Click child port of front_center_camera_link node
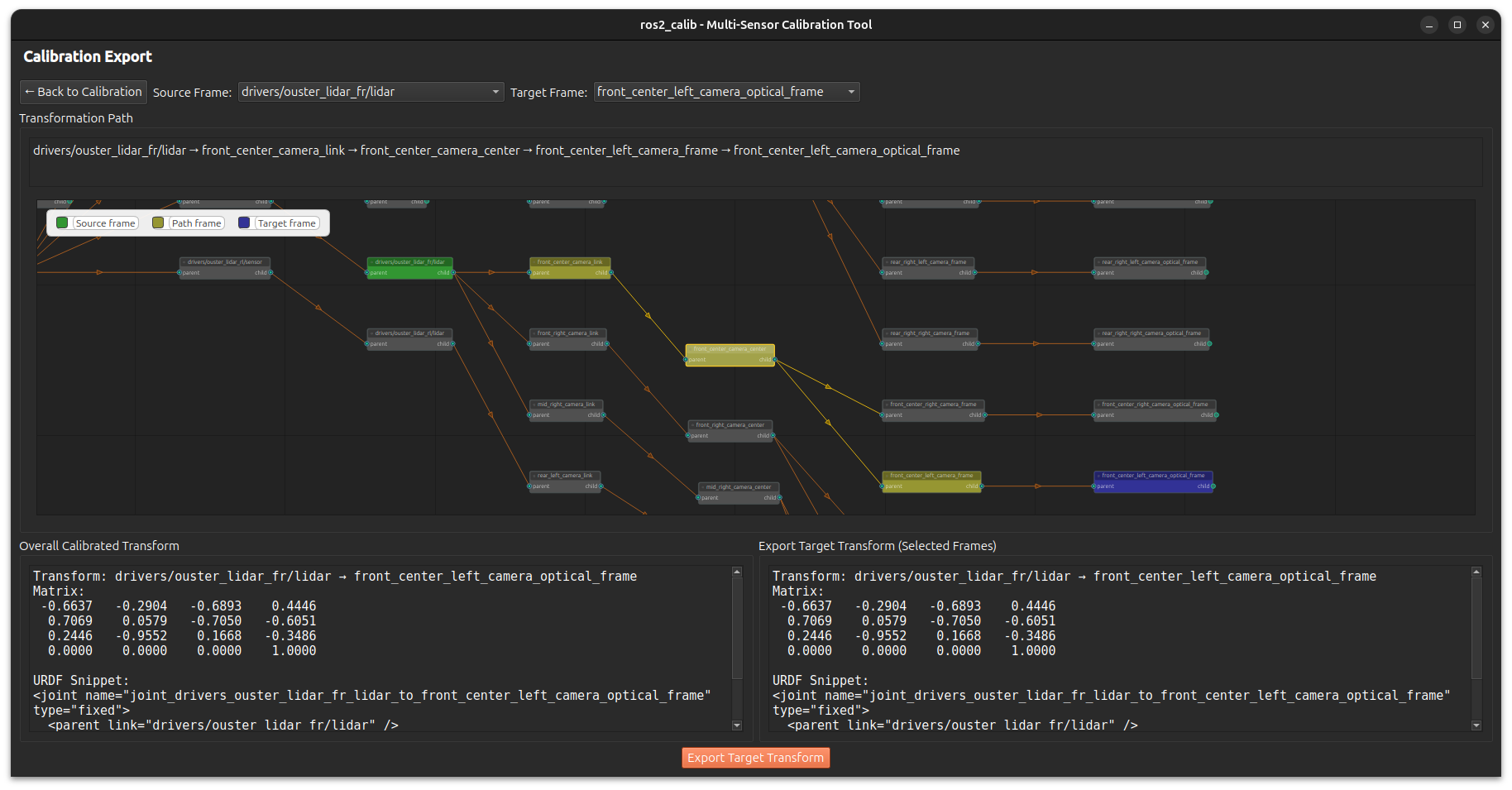 coord(610,272)
